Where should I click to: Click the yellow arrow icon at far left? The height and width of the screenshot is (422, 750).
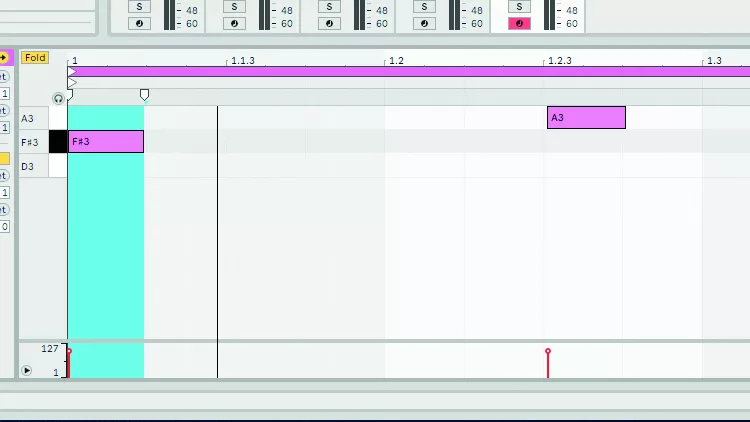coord(4,58)
